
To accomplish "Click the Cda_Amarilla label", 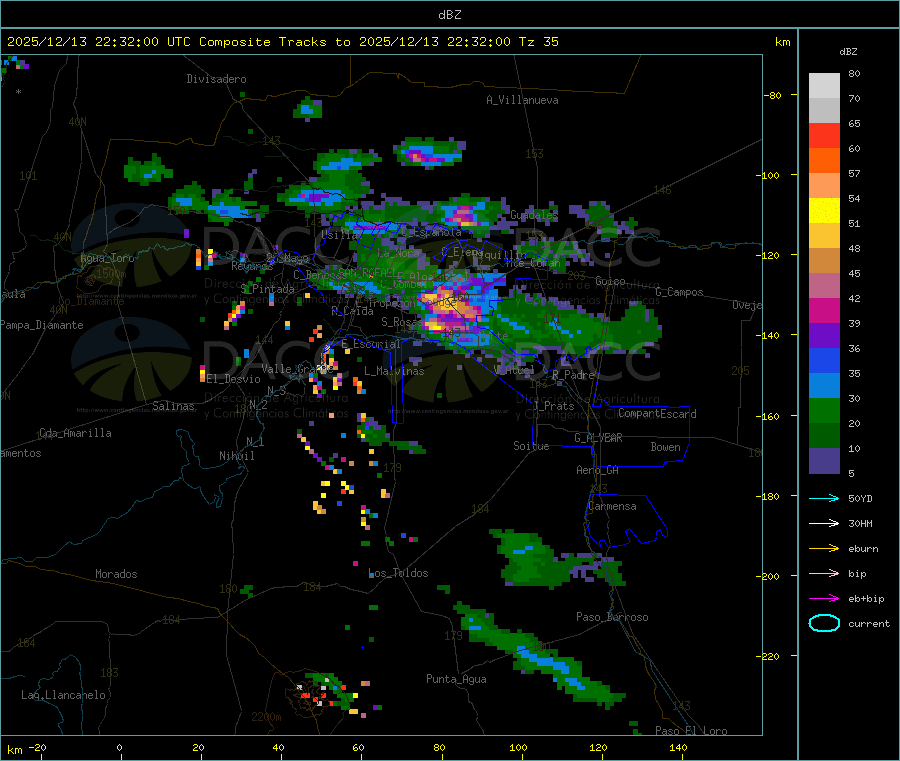I will 75,433.
